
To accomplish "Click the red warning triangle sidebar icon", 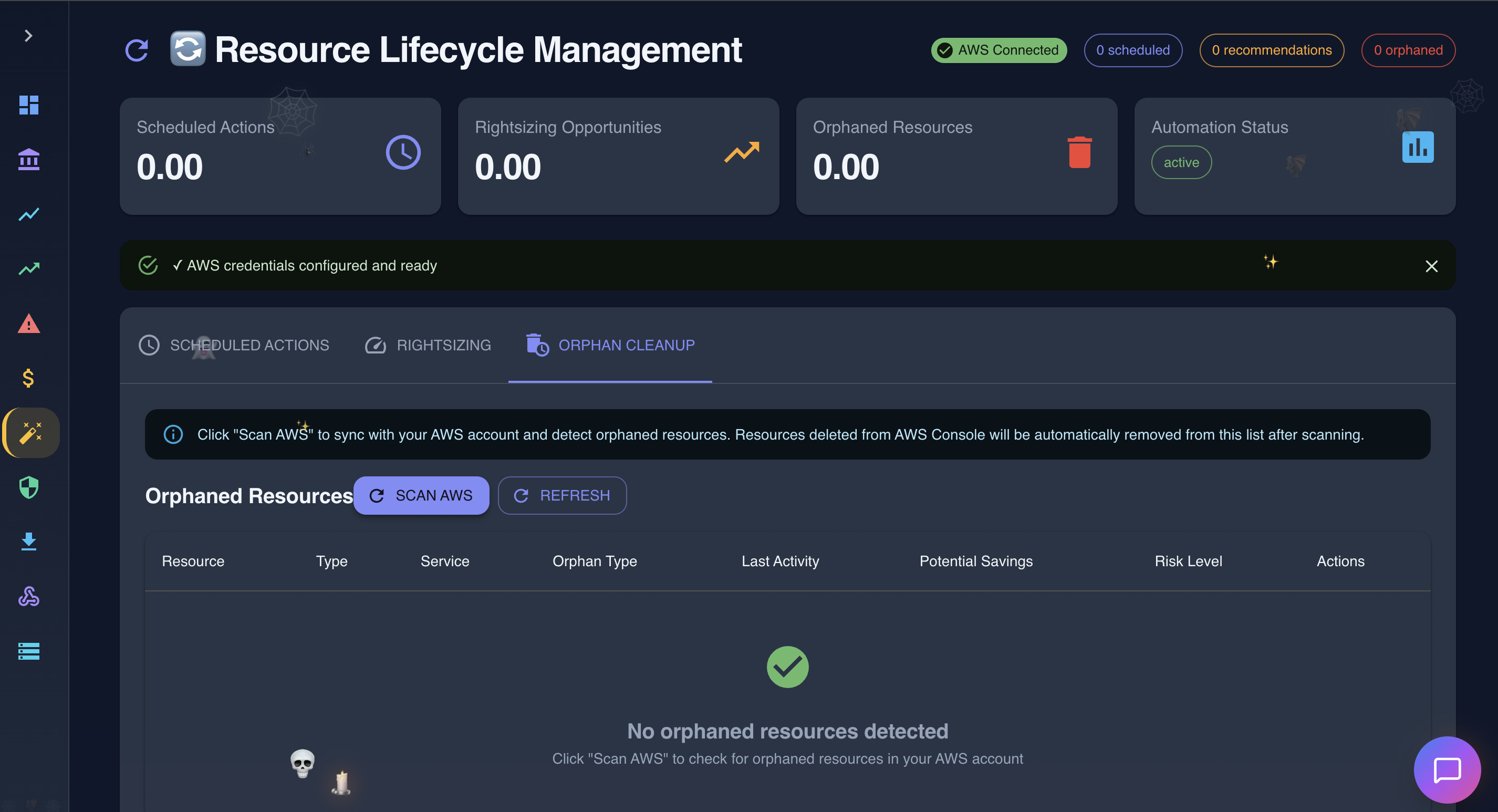I will (28, 324).
